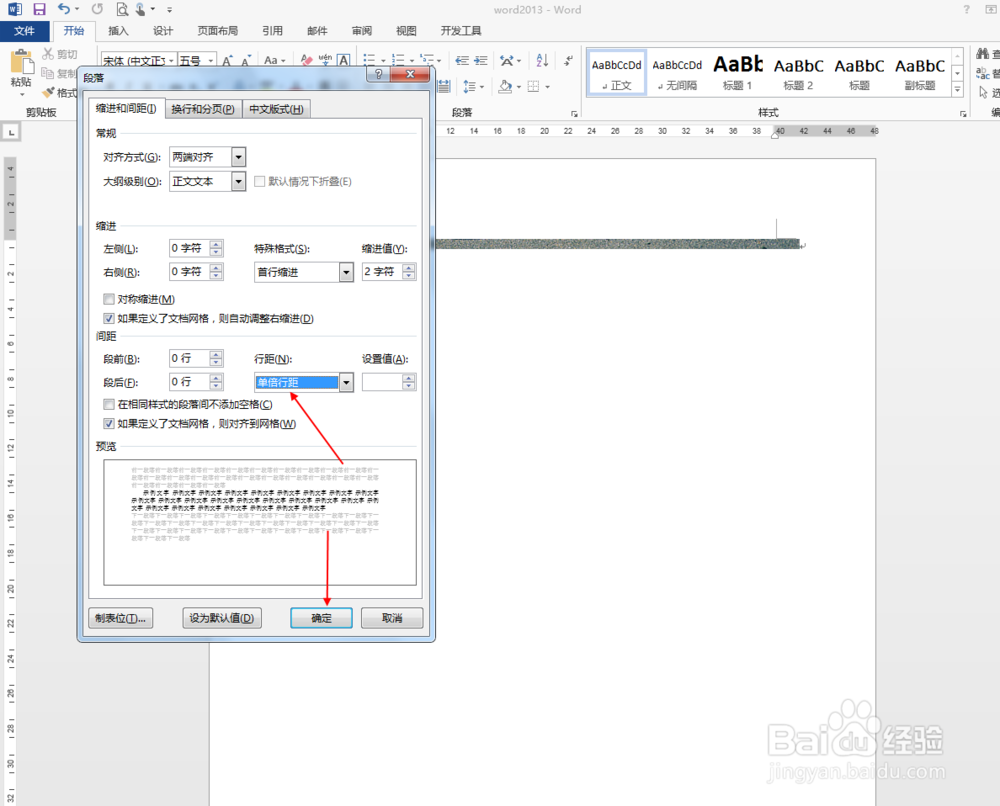Click the 确定 button
This screenshot has width=1000, height=806.
[x=321, y=618]
